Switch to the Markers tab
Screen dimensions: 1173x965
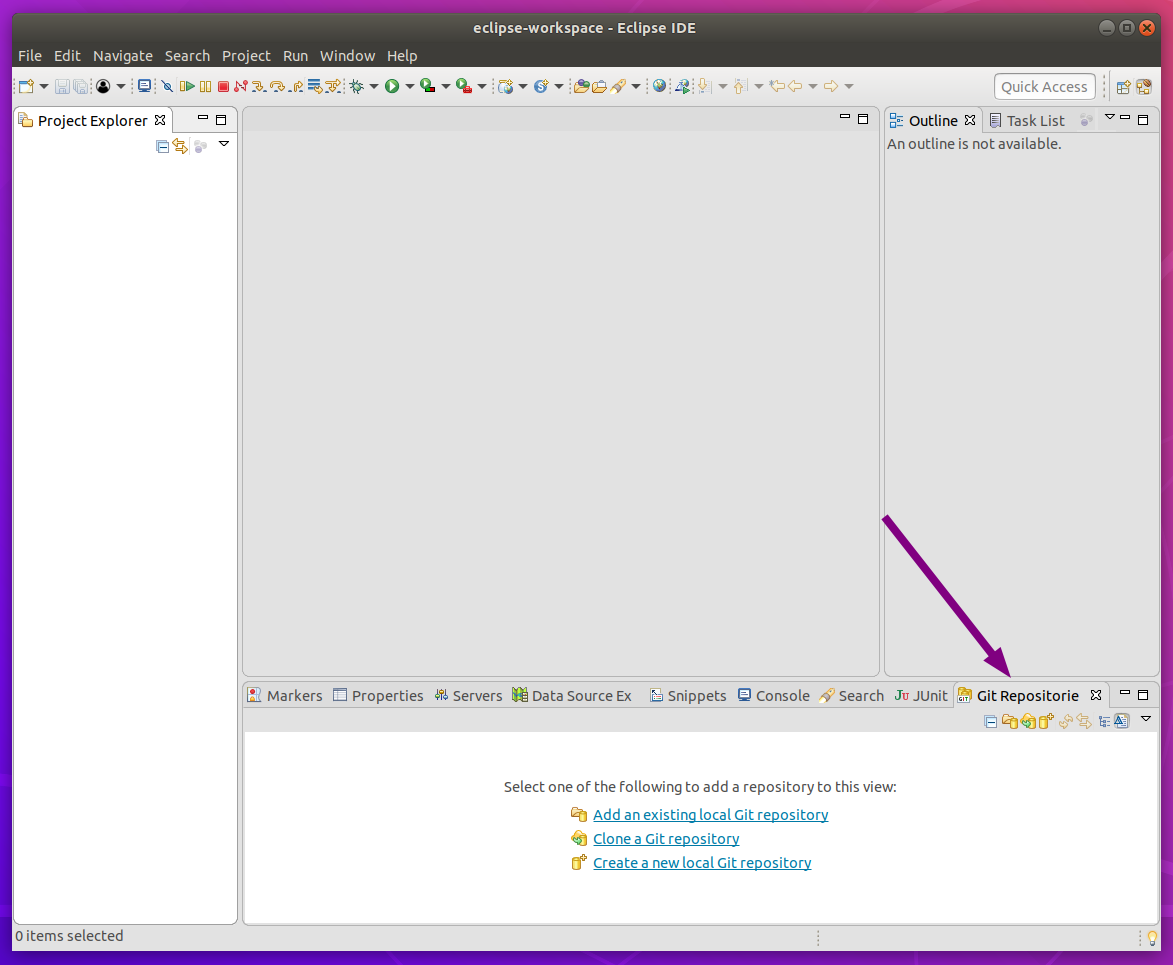[x=285, y=696]
